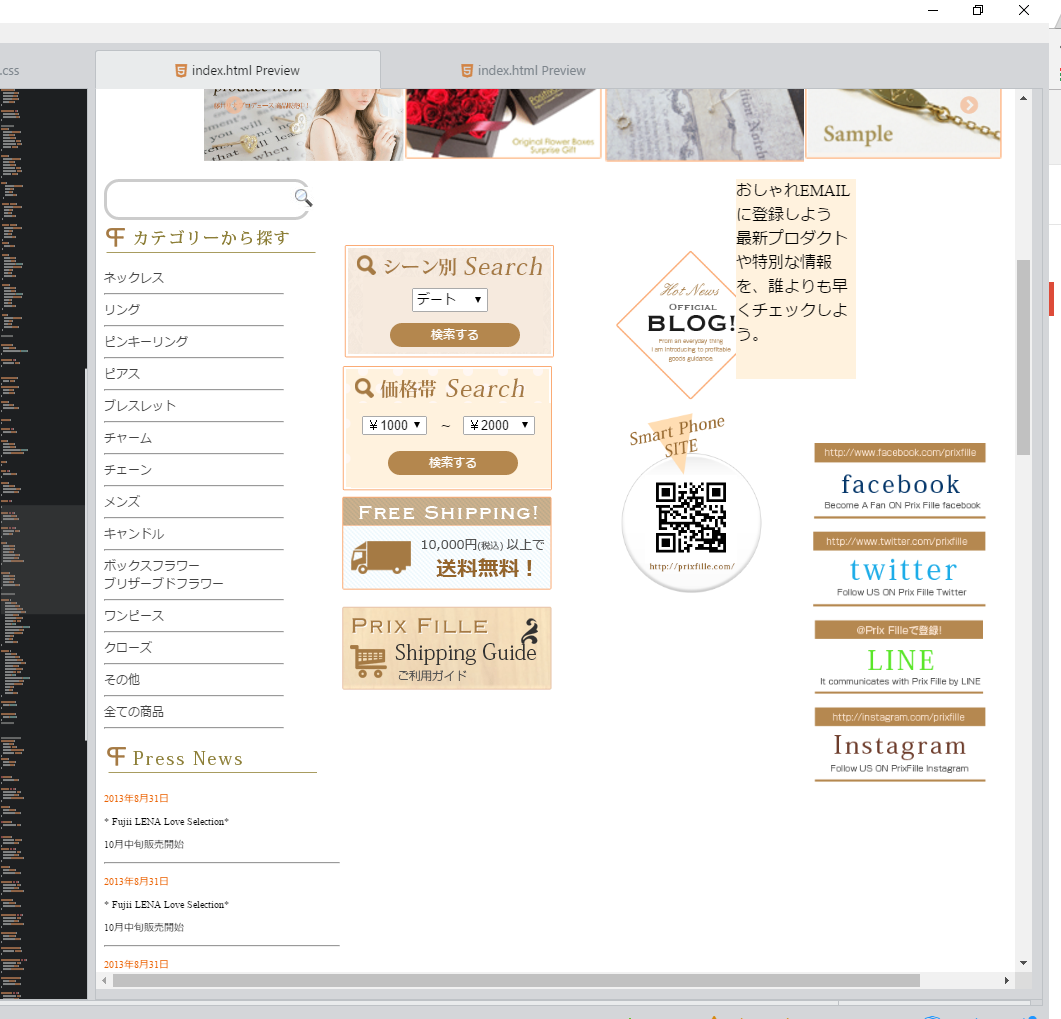This screenshot has width=1061, height=1019.
Task: Open the twitter link banner
Action: point(899,569)
